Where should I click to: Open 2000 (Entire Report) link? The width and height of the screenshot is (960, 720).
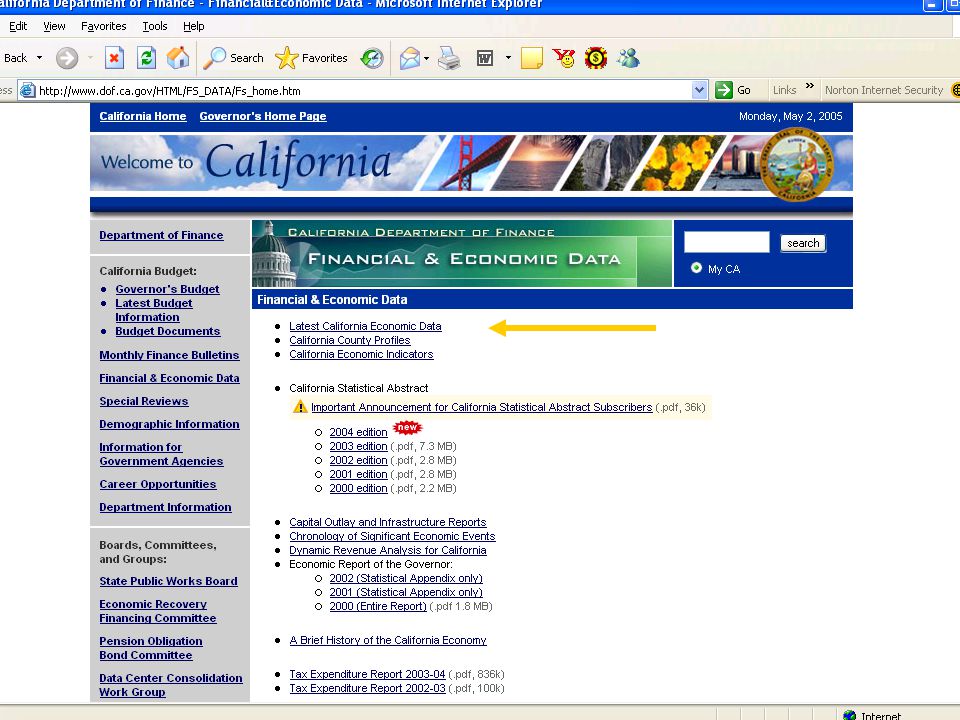pyautogui.click(x=378, y=606)
